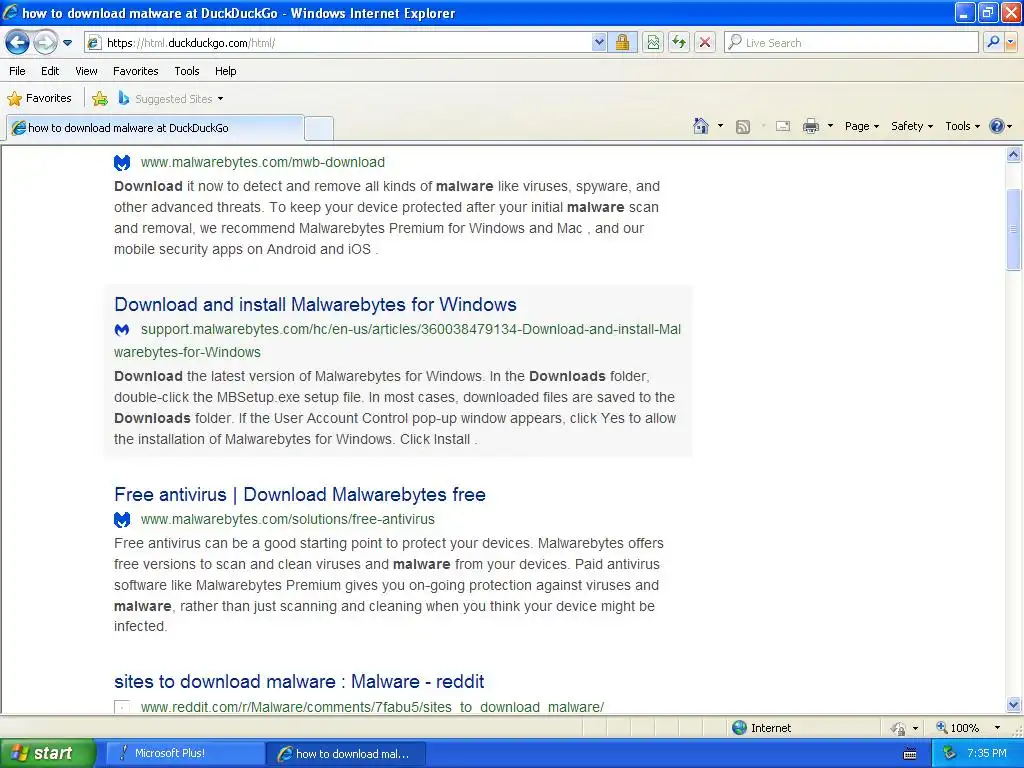Screen dimensions: 1024x768
Task: Click the magnifier search button
Action: (993, 43)
